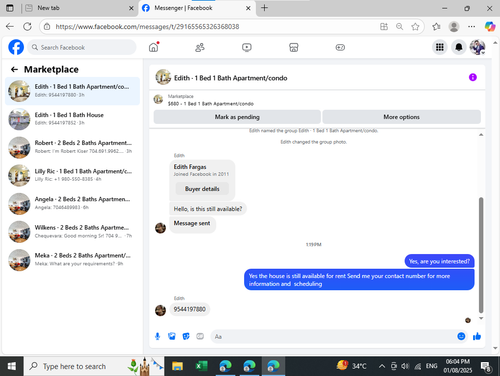Screen dimensions: 500x376
Task: Click the message input field
Action: pos(333,336)
